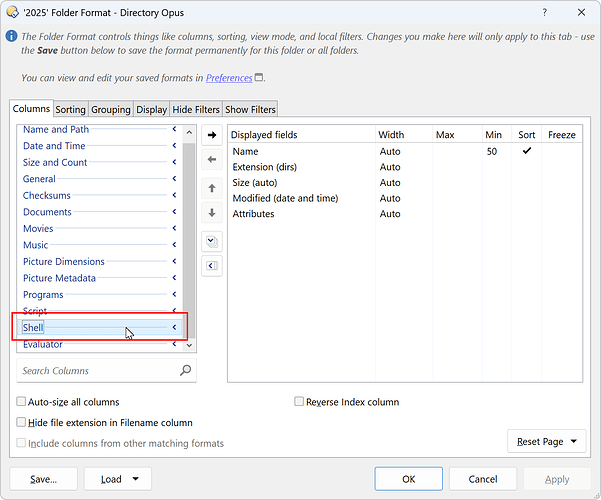Screen dimensions: 601x500
Task: Click the Min value 50 for Name
Action: (x=492, y=151)
